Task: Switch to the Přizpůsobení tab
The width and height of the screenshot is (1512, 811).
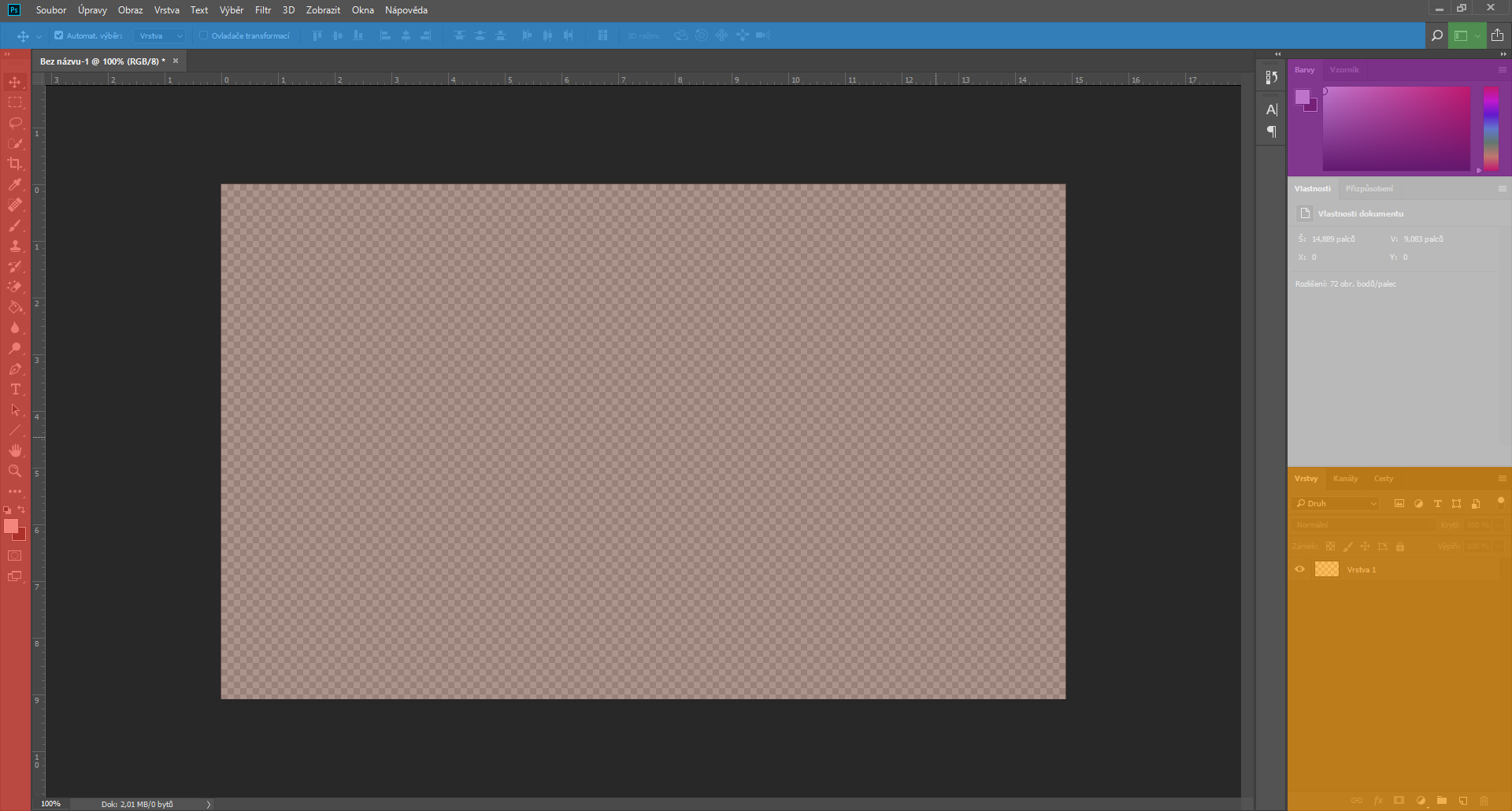Action: tap(1369, 189)
